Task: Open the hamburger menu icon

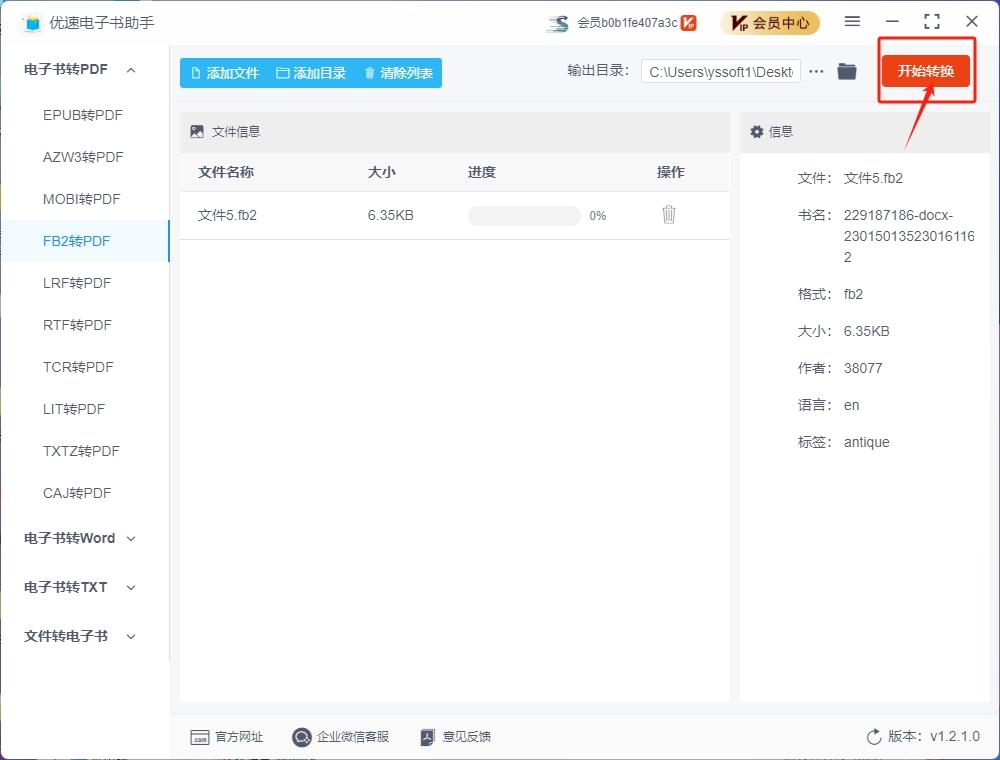Action: click(x=852, y=22)
